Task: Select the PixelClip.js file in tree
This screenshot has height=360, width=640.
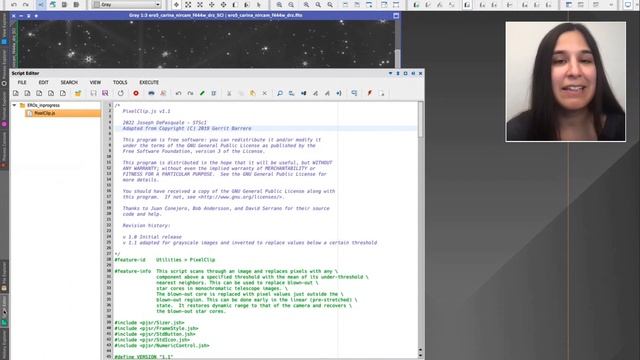Action: [x=63, y=113]
